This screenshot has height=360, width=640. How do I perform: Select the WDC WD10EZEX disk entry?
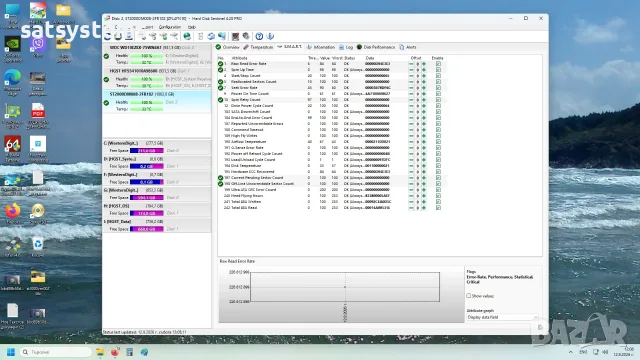tap(157, 55)
